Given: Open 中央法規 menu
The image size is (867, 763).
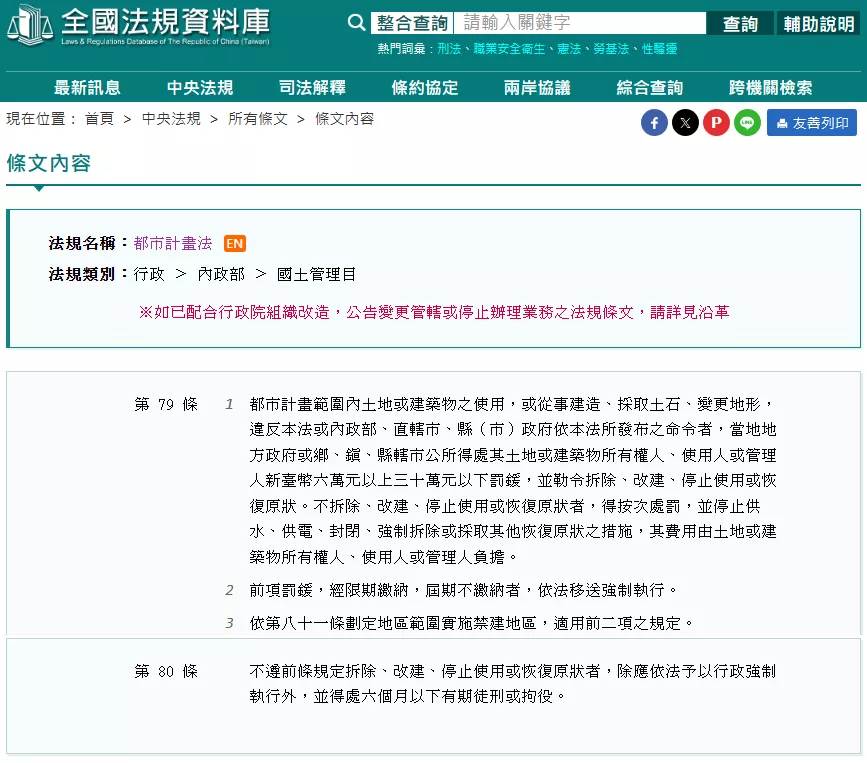Looking at the screenshot, I should (x=200, y=87).
